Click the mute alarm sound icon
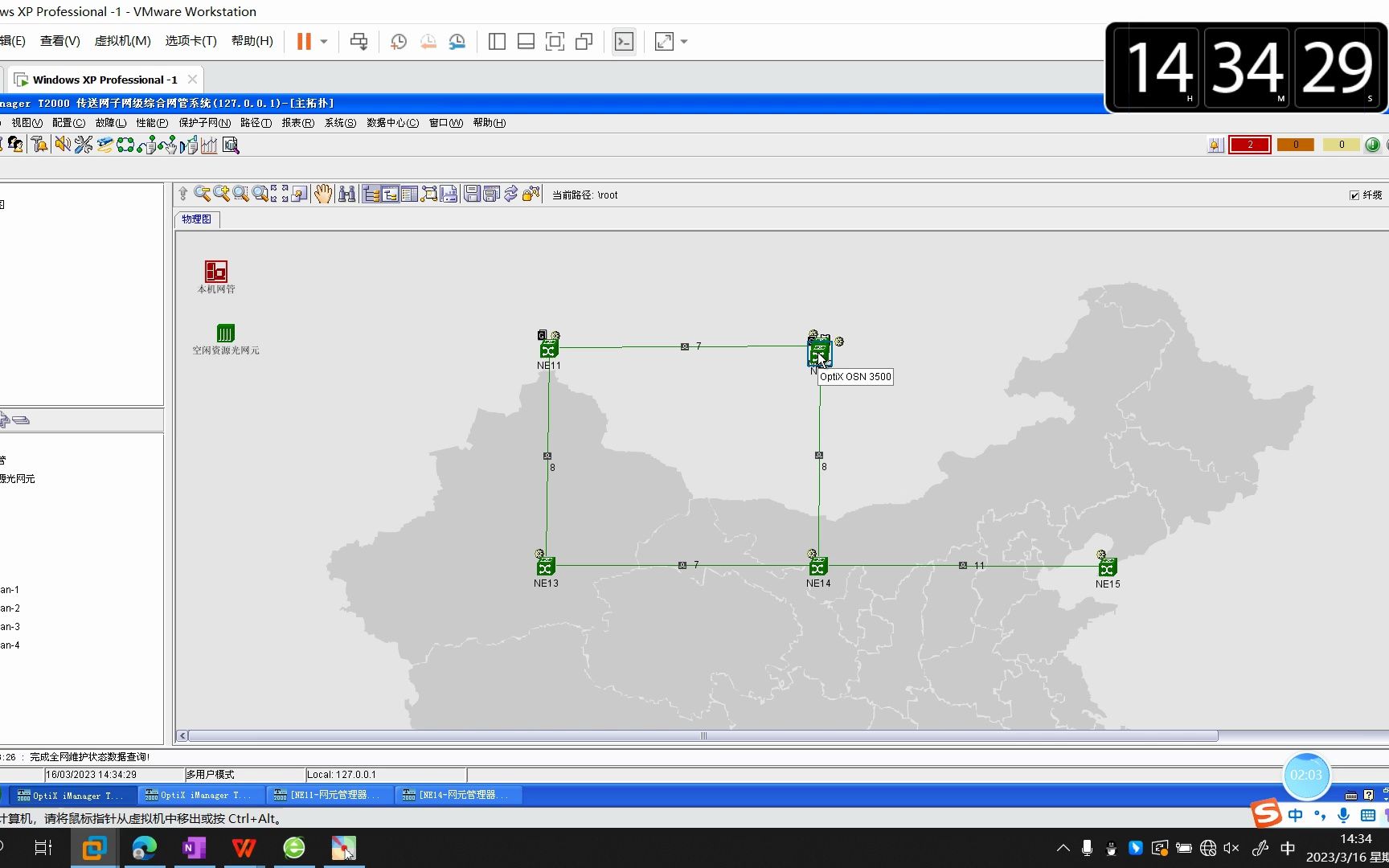Viewport: 1389px width, 868px height. point(62,145)
